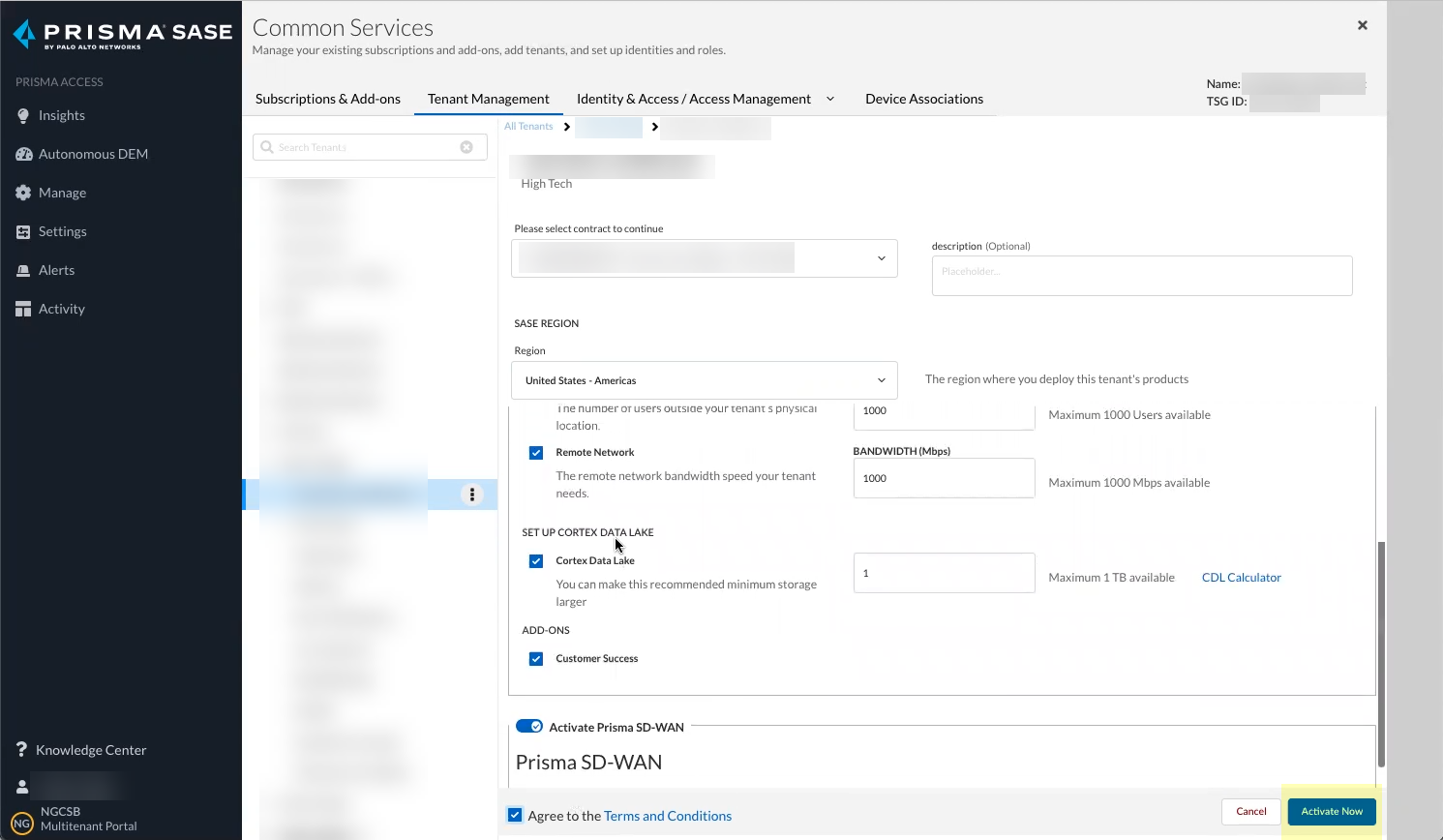Click the Alerts bell icon

pyautogui.click(x=23, y=270)
